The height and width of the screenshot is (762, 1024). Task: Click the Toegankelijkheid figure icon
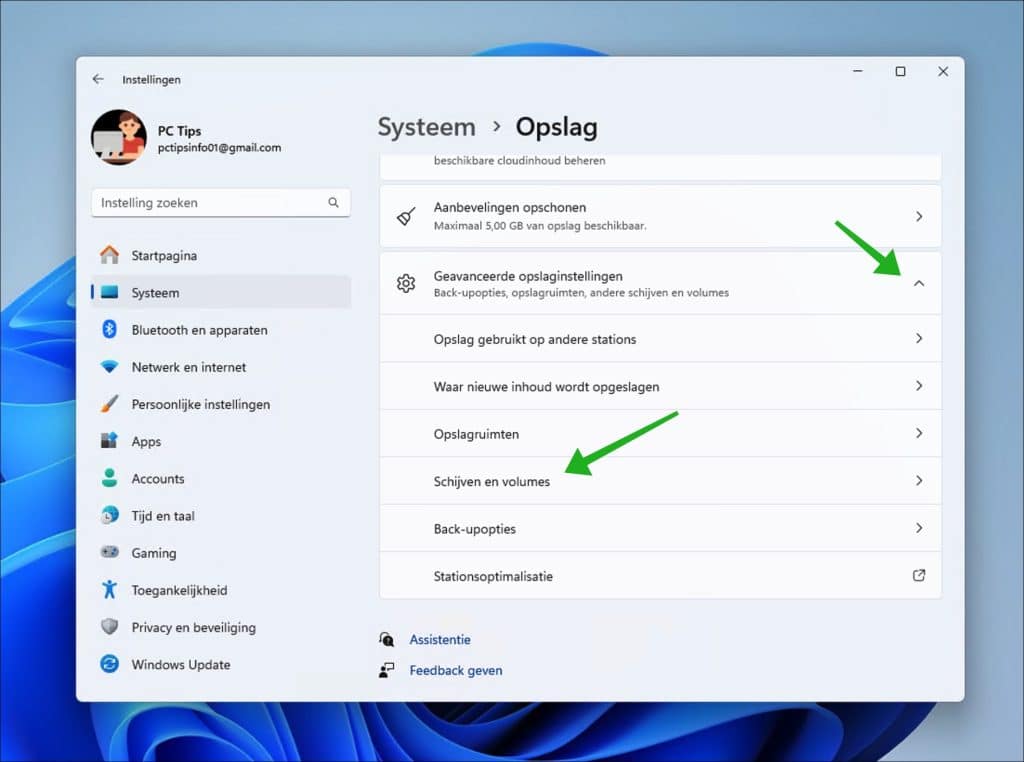tap(110, 590)
